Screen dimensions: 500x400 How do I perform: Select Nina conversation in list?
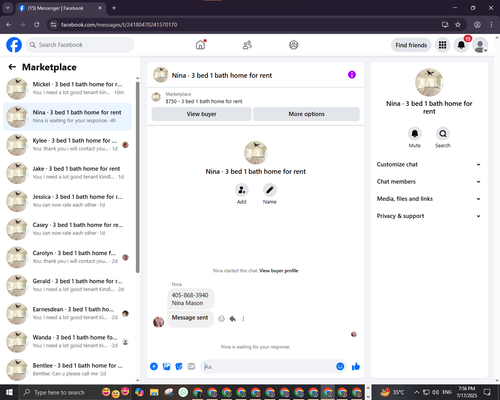[x=67, y=117]
